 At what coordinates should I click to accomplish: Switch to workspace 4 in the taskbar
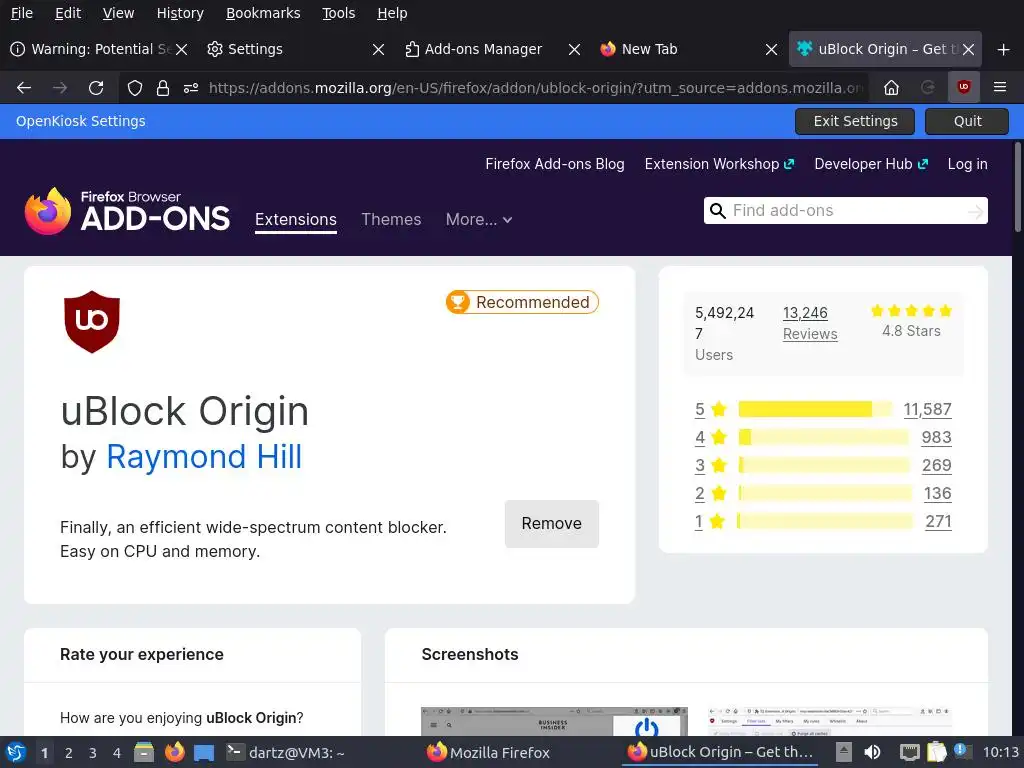117,753
